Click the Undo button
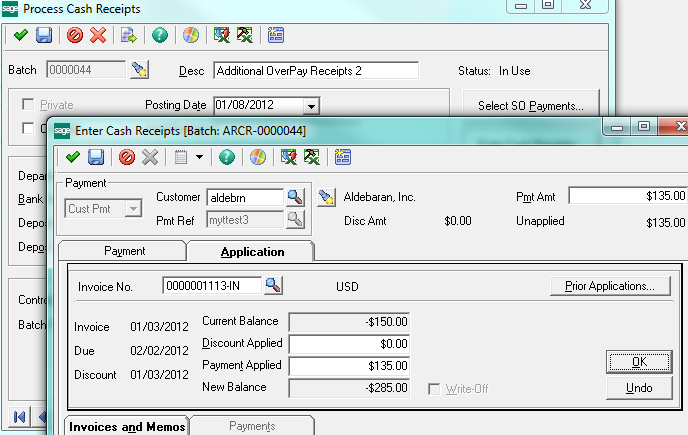This screenshot has height=435, width=688. [x=636, y=387]
